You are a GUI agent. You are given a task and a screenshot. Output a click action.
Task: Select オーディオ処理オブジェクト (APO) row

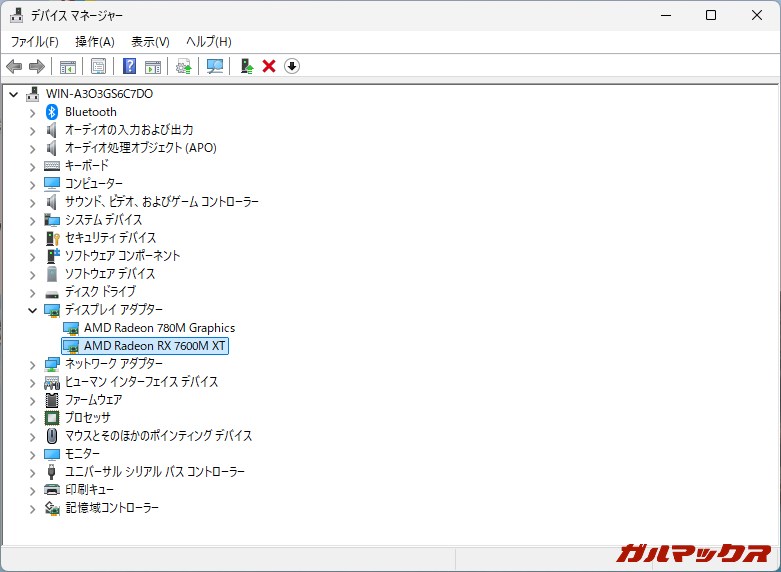pyautogui.click(x=140, y=148)
